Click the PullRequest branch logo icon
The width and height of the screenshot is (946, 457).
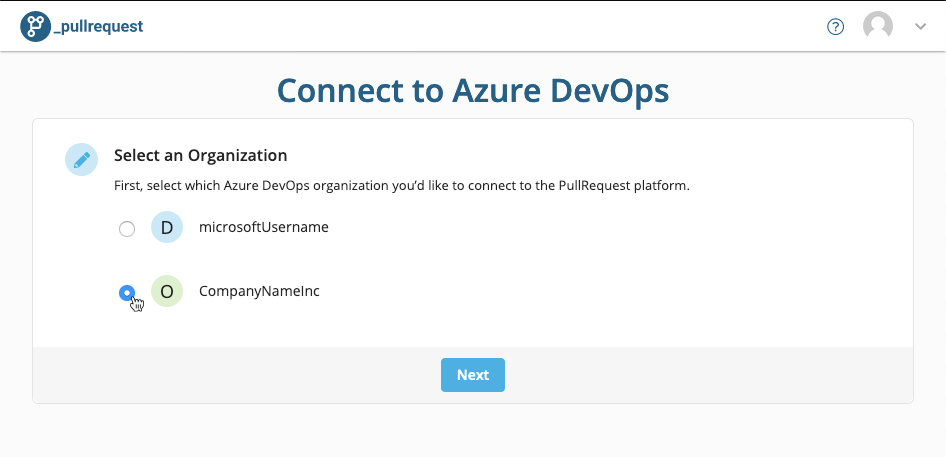point(35,27)
